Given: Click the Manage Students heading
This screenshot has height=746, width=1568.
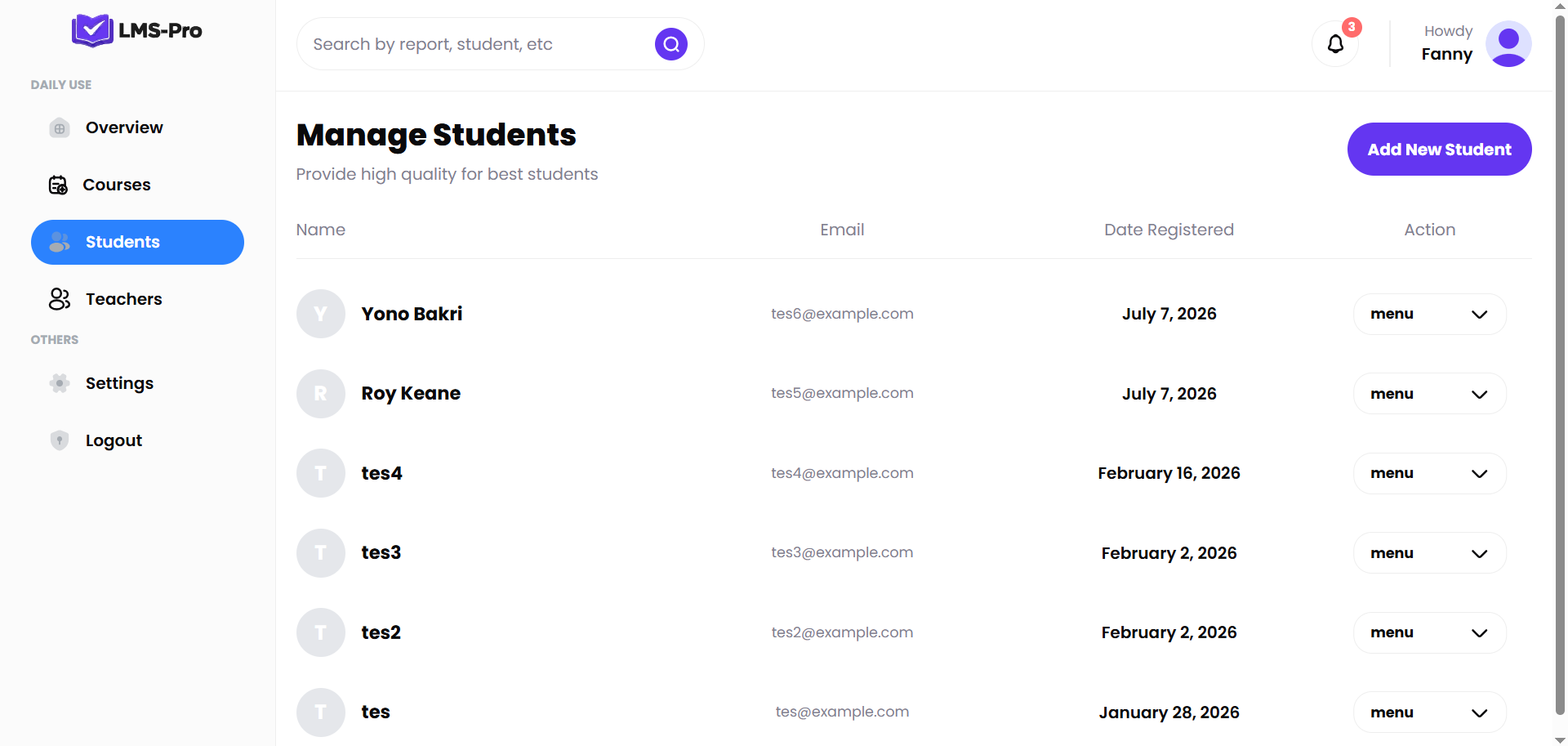Looking at the screenshot, I should click(436, 136).
